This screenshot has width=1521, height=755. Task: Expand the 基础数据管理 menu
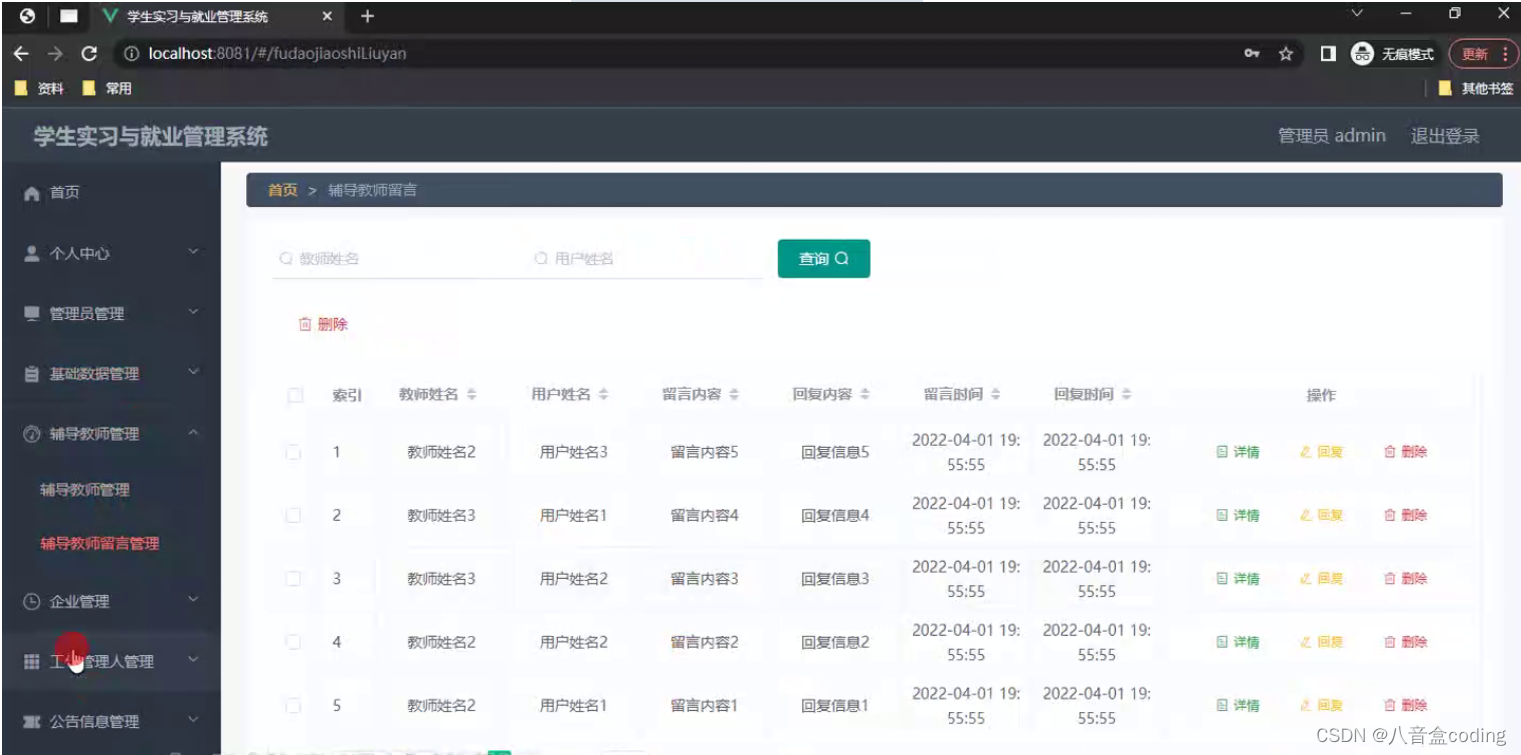click(110, 374)
